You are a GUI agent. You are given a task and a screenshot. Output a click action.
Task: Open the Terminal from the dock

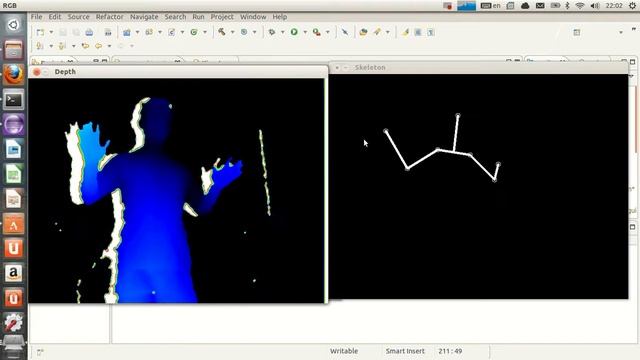[x=13, y=99]
